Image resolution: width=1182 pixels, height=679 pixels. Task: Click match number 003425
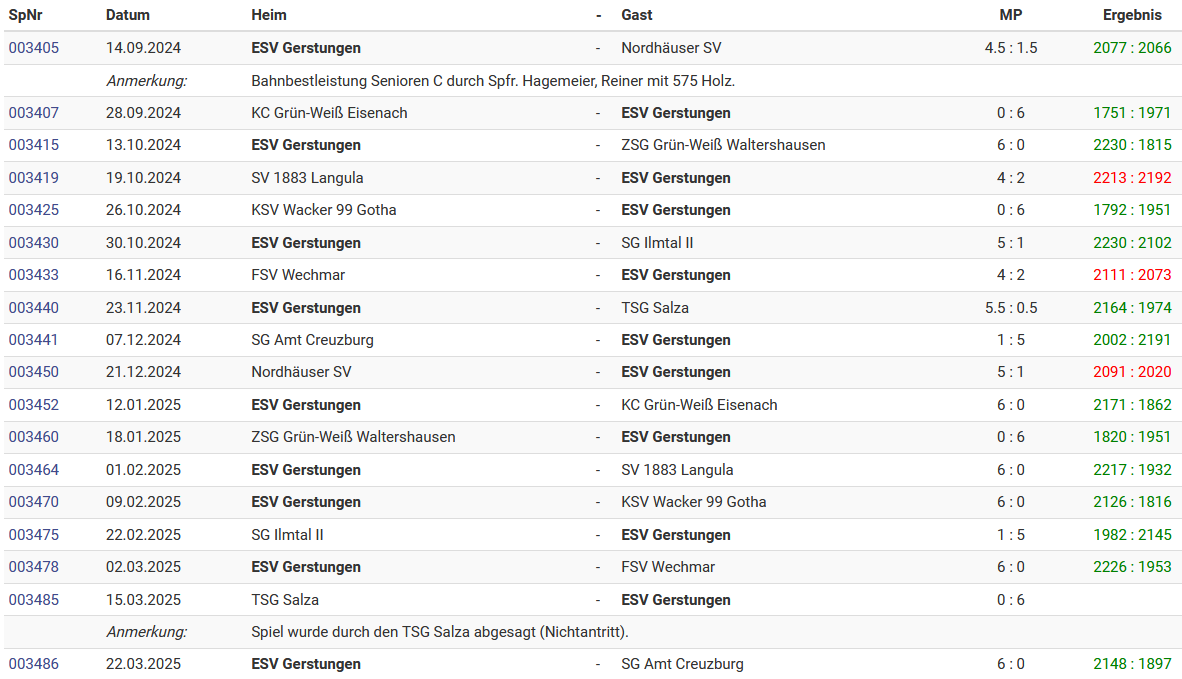click(x=34, y=210)
